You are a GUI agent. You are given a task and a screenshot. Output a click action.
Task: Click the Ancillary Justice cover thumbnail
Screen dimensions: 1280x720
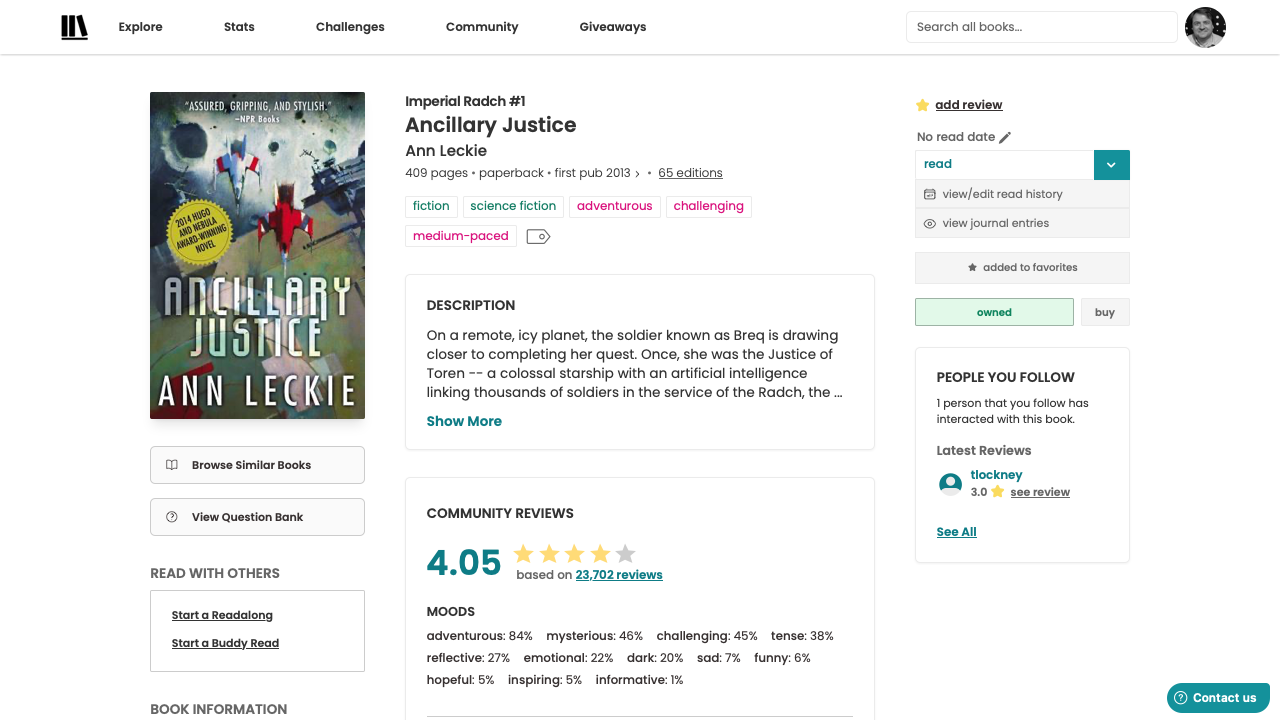[257, 255]
